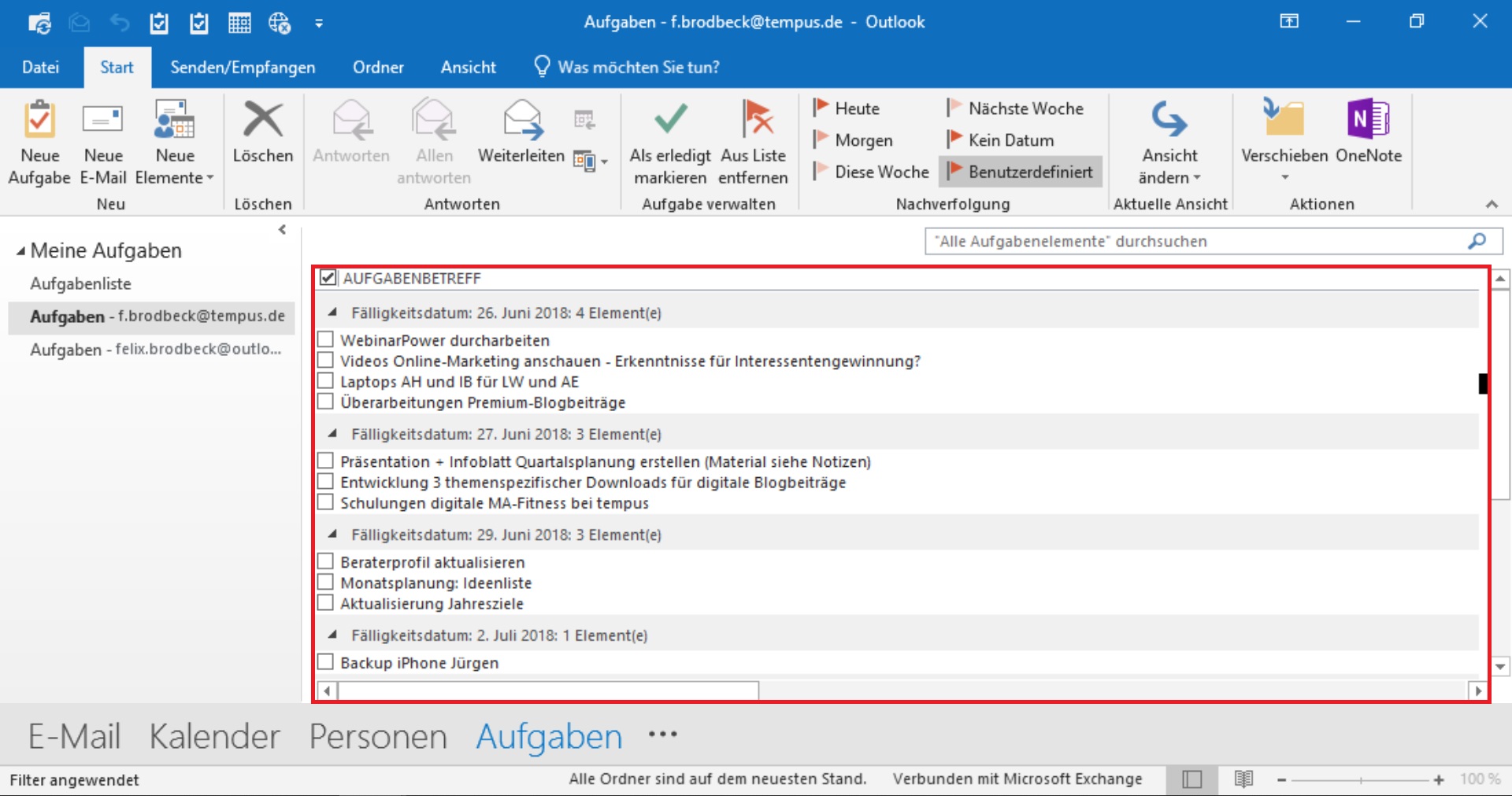
Task: Click the horizontal scrollbar right arrow
Action: tap(1477, 690)
